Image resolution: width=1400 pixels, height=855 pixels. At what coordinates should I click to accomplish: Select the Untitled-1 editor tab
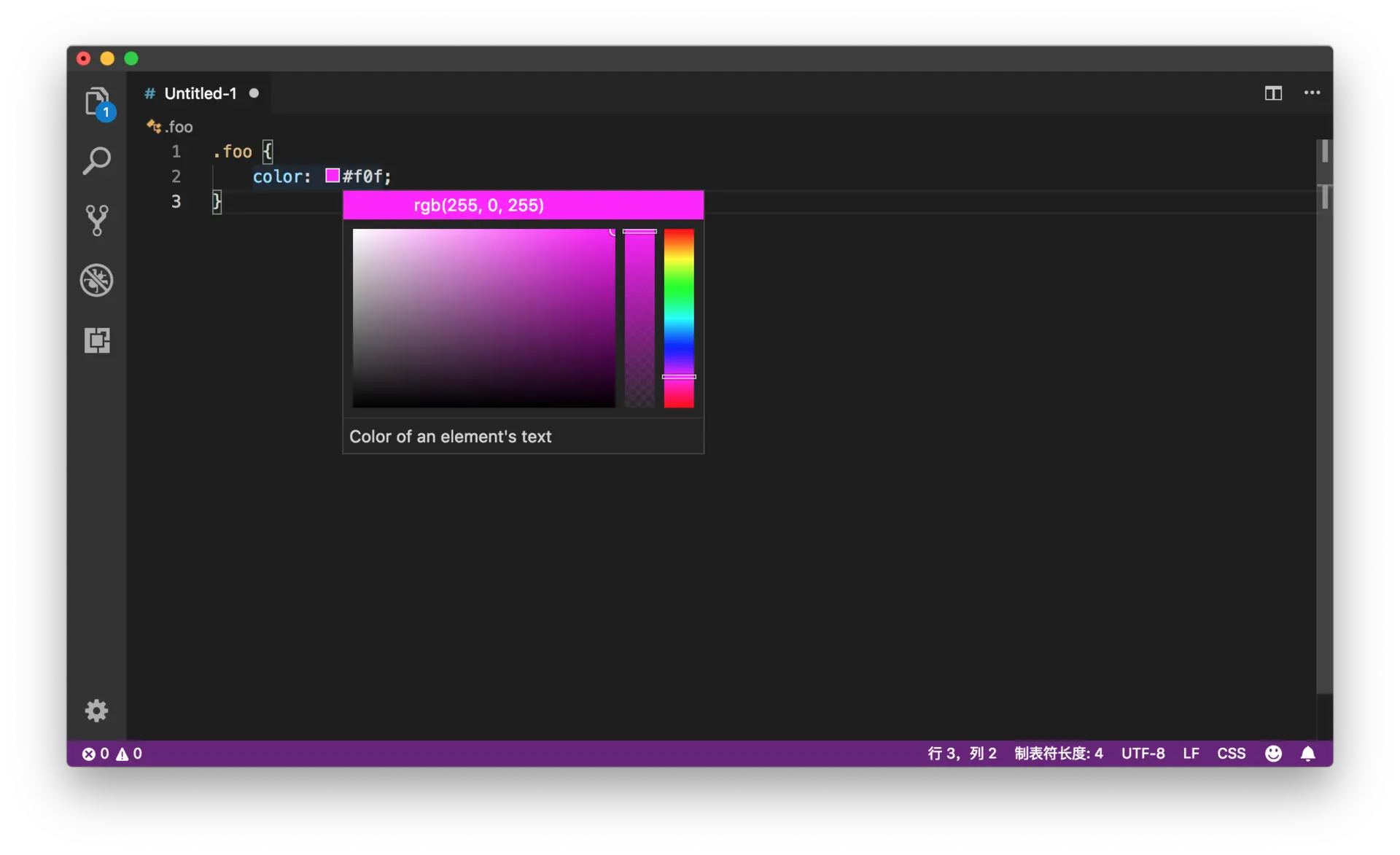point(200,93)
